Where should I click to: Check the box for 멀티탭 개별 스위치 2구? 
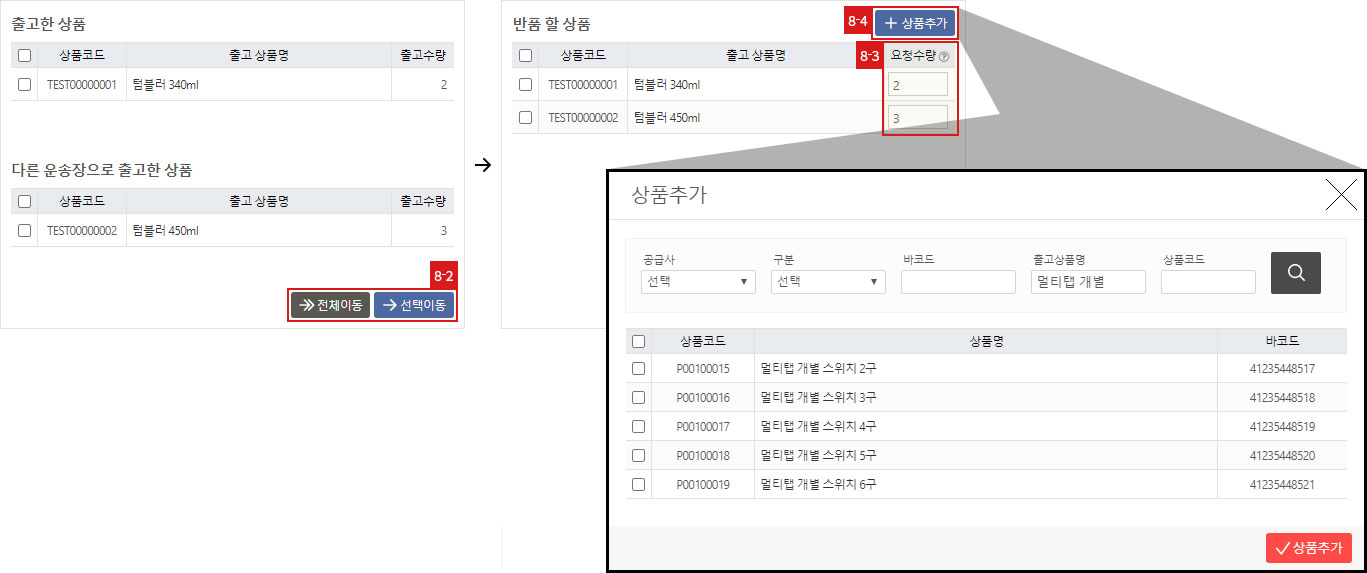(x=638, y=369)
